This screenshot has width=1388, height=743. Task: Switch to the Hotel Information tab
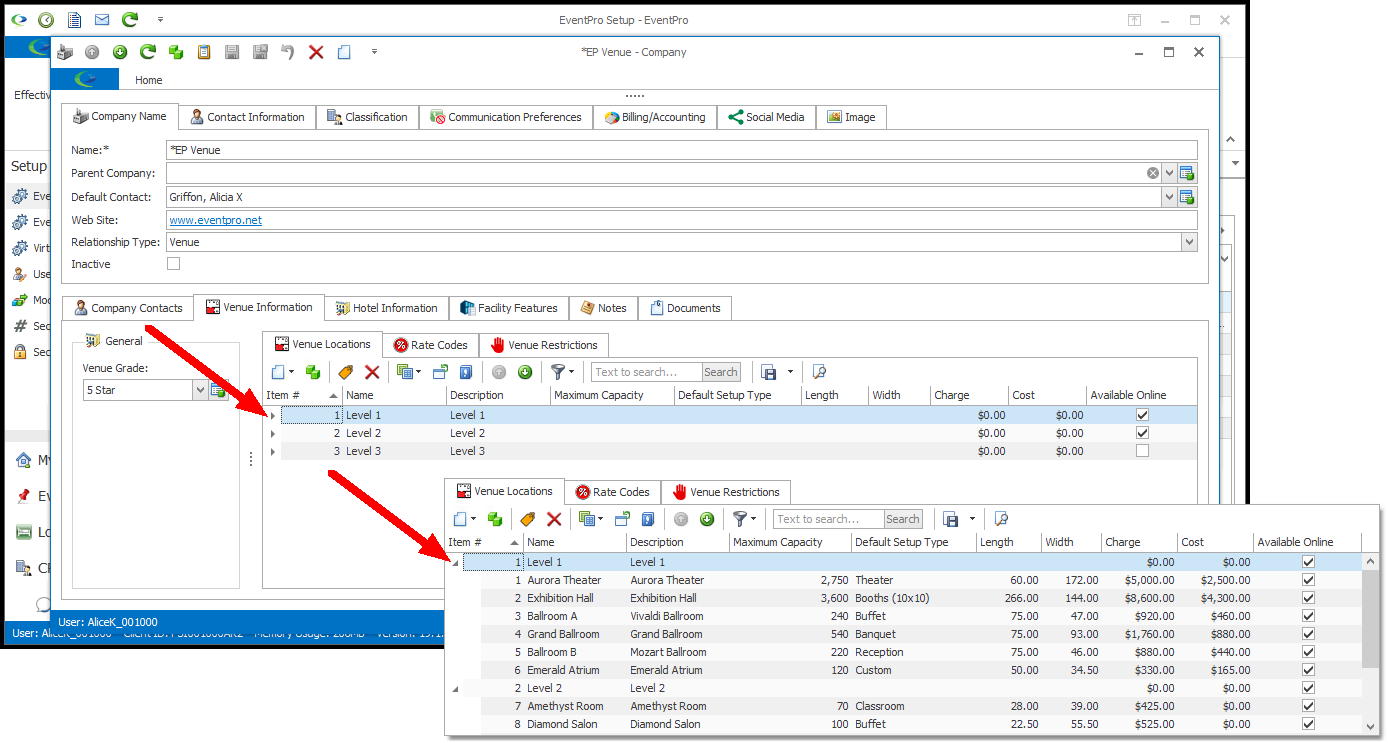(387, 308)
